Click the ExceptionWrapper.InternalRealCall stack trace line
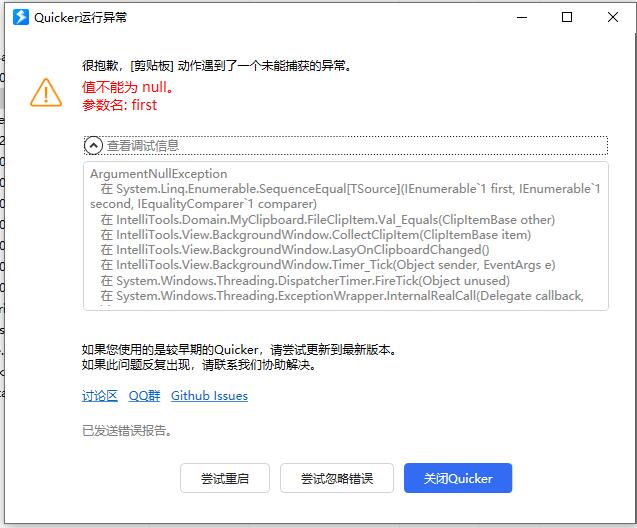Viewport: 637px width, 528px height. click(x=342, y=296)
